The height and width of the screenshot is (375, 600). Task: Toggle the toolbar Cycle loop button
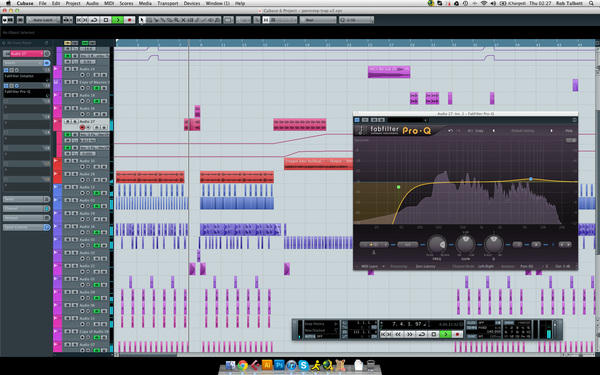coord(94,20)
